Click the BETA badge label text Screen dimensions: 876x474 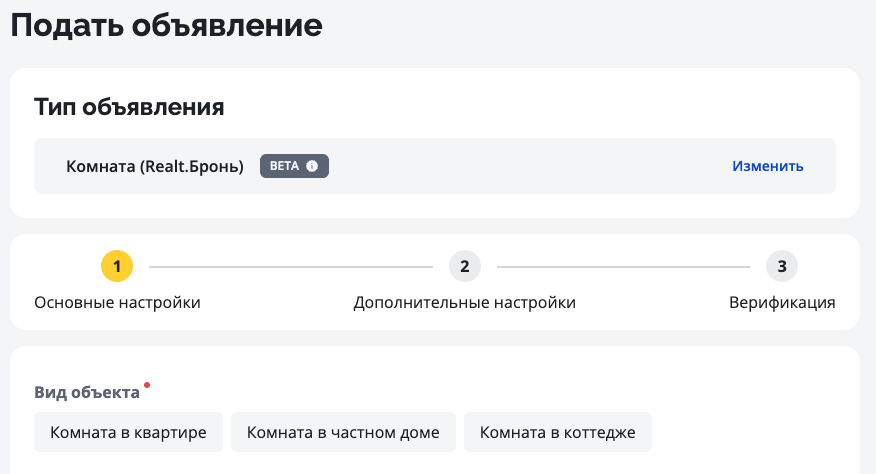coord(285,166)
